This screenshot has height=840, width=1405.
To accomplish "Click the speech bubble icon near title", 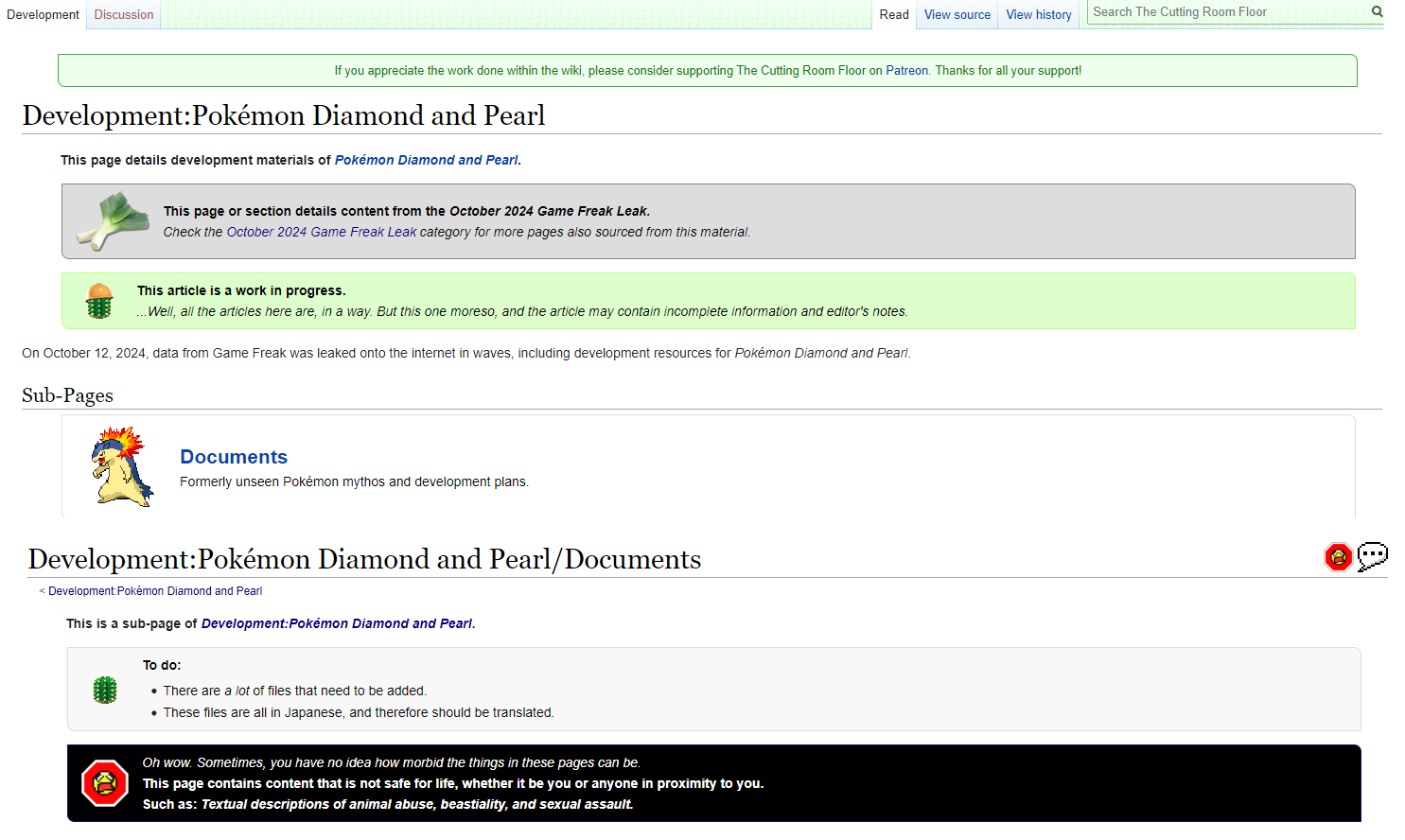I will coord(1373,556).
